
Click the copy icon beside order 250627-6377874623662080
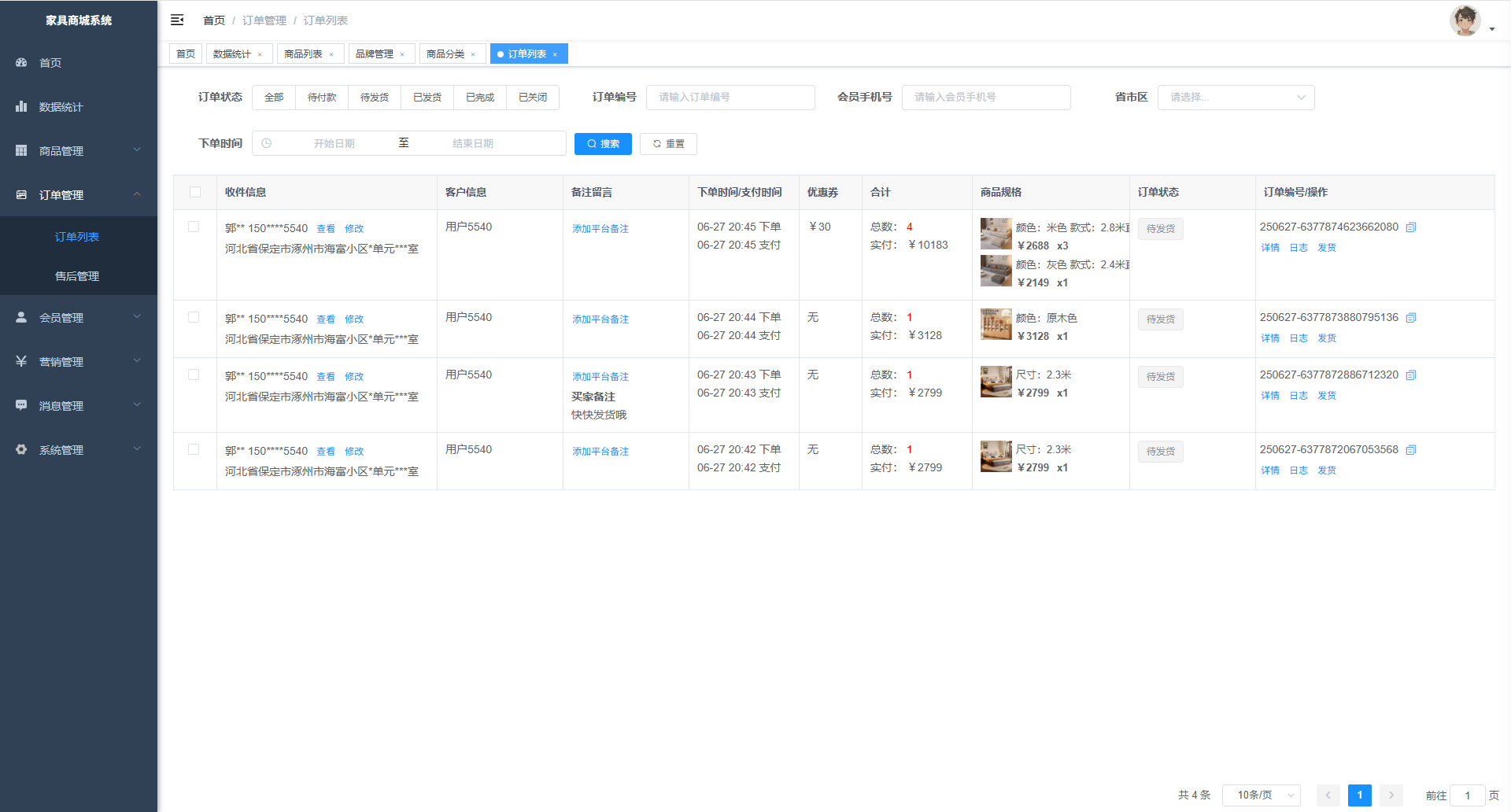[1411, 227]
